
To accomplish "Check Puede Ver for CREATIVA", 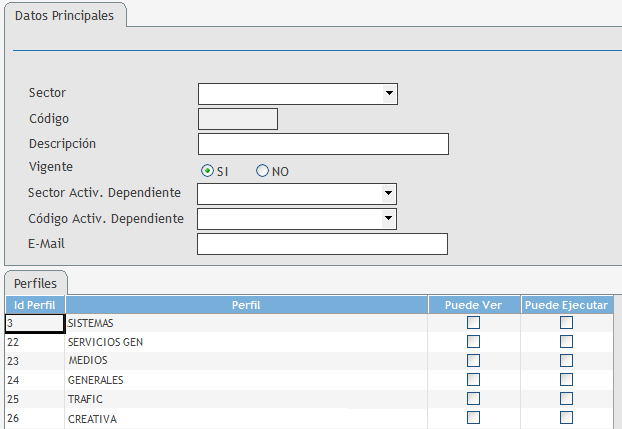I will click(x=474, y=418).
